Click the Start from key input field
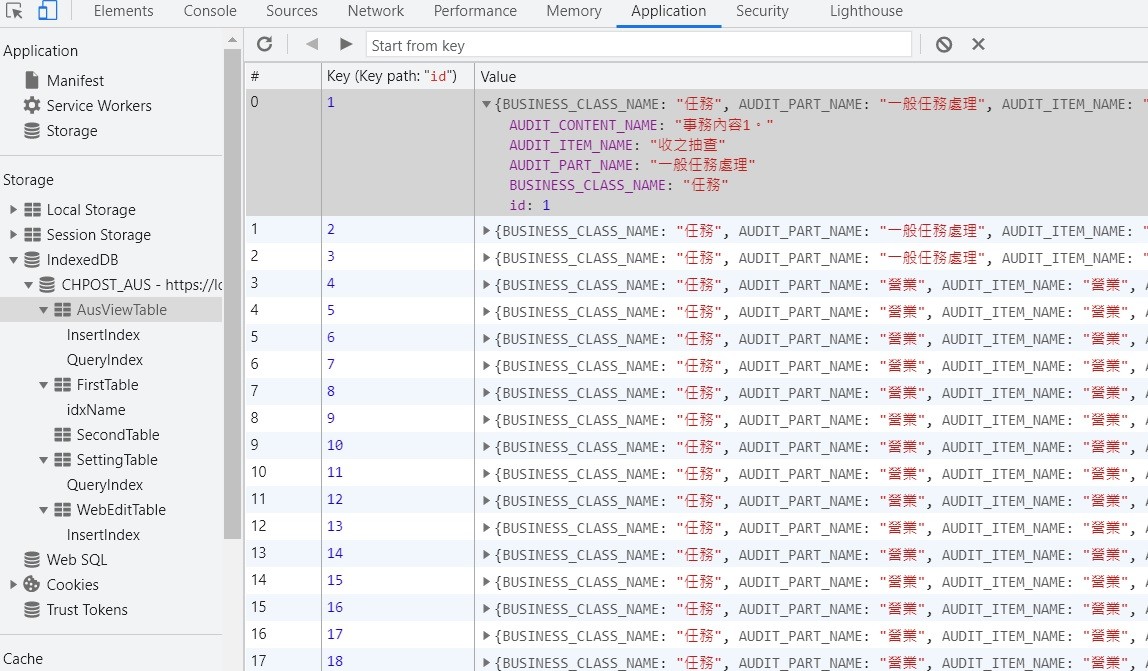The height and width of the screenshot is (671, 1148). 638,45
